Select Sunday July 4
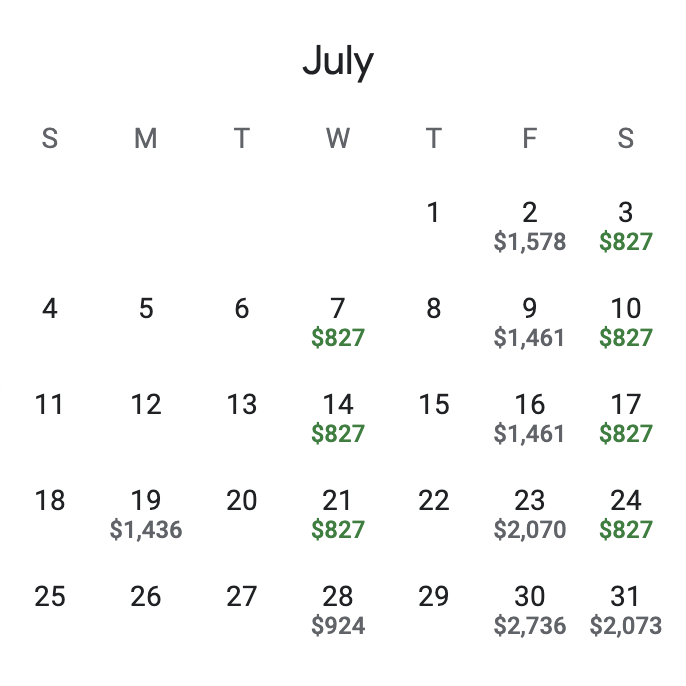The width and height of the screenshot is (686, 686). [x=50, y=309]
